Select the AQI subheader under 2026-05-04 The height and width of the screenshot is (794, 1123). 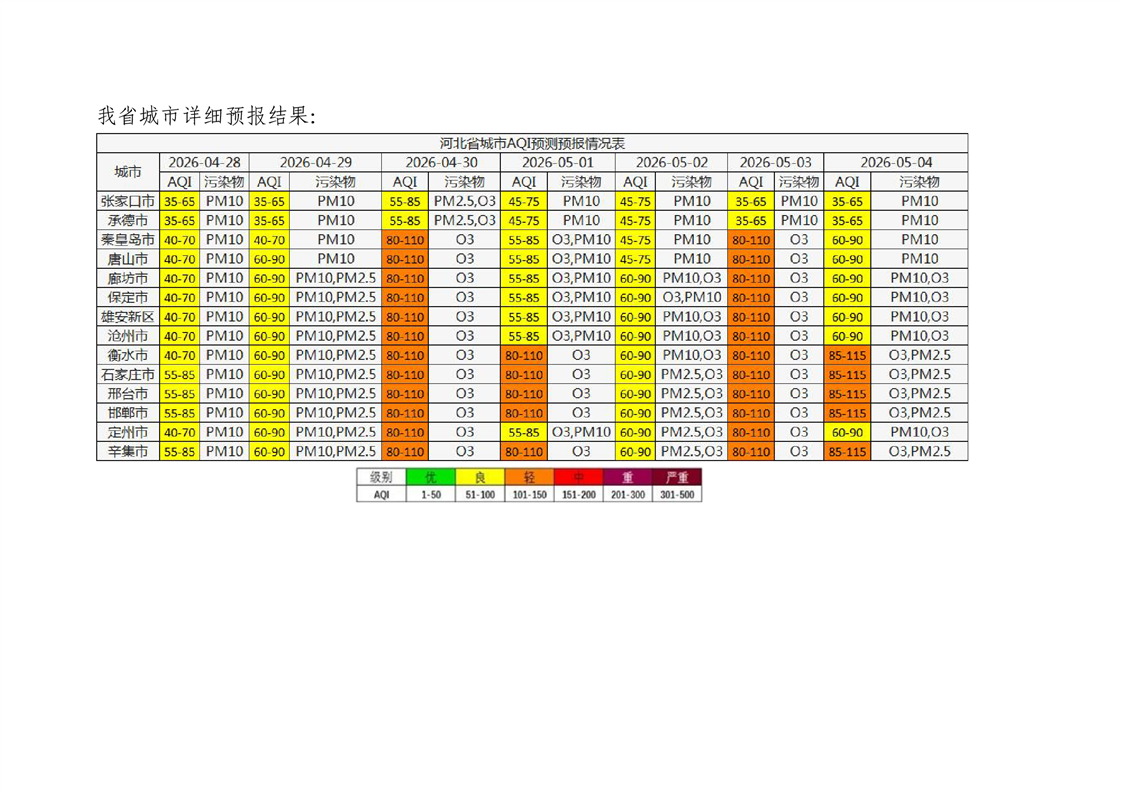tap(847, 182)
